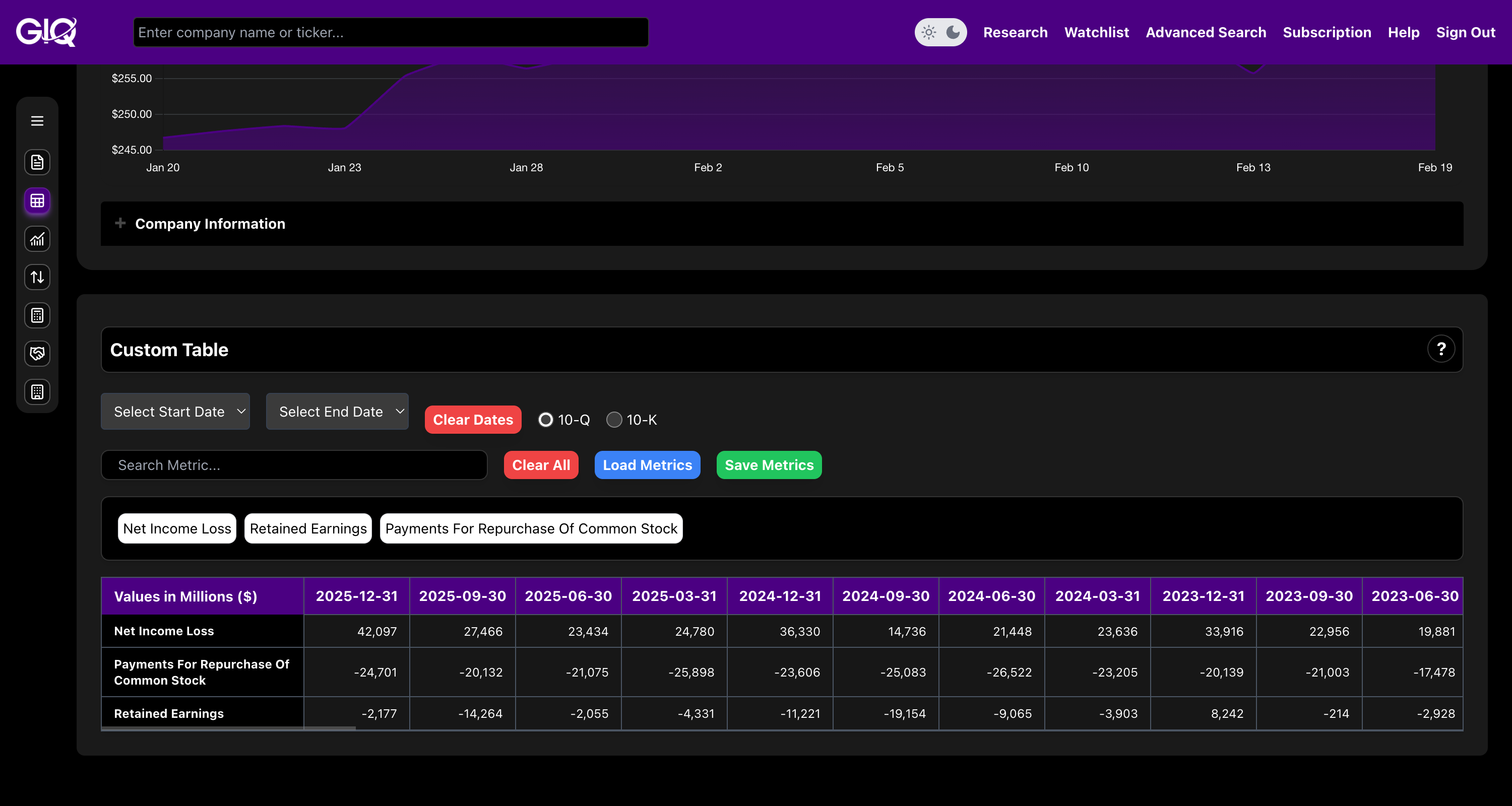Image resolution: width=1512 pixels, height=806 pixels.
Task: Open the hamburger menu in sidebar
Action: coord(37,121)
